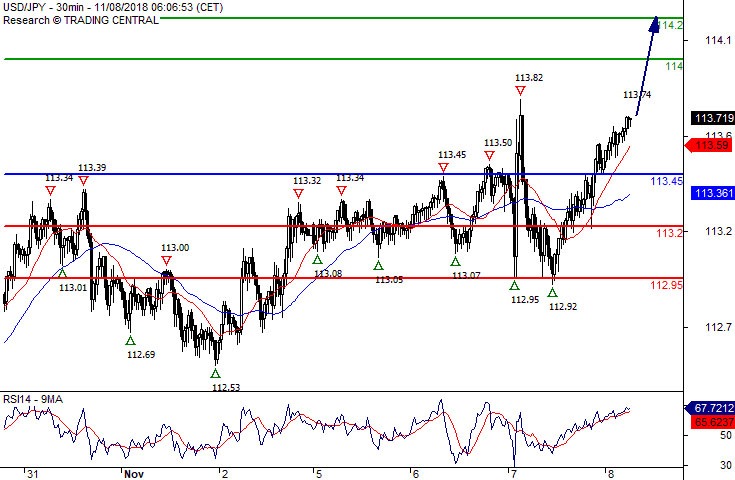Click the date label 2 on the time axis
The height and width of the screenshot is (480, 735).
pos(225,474)
